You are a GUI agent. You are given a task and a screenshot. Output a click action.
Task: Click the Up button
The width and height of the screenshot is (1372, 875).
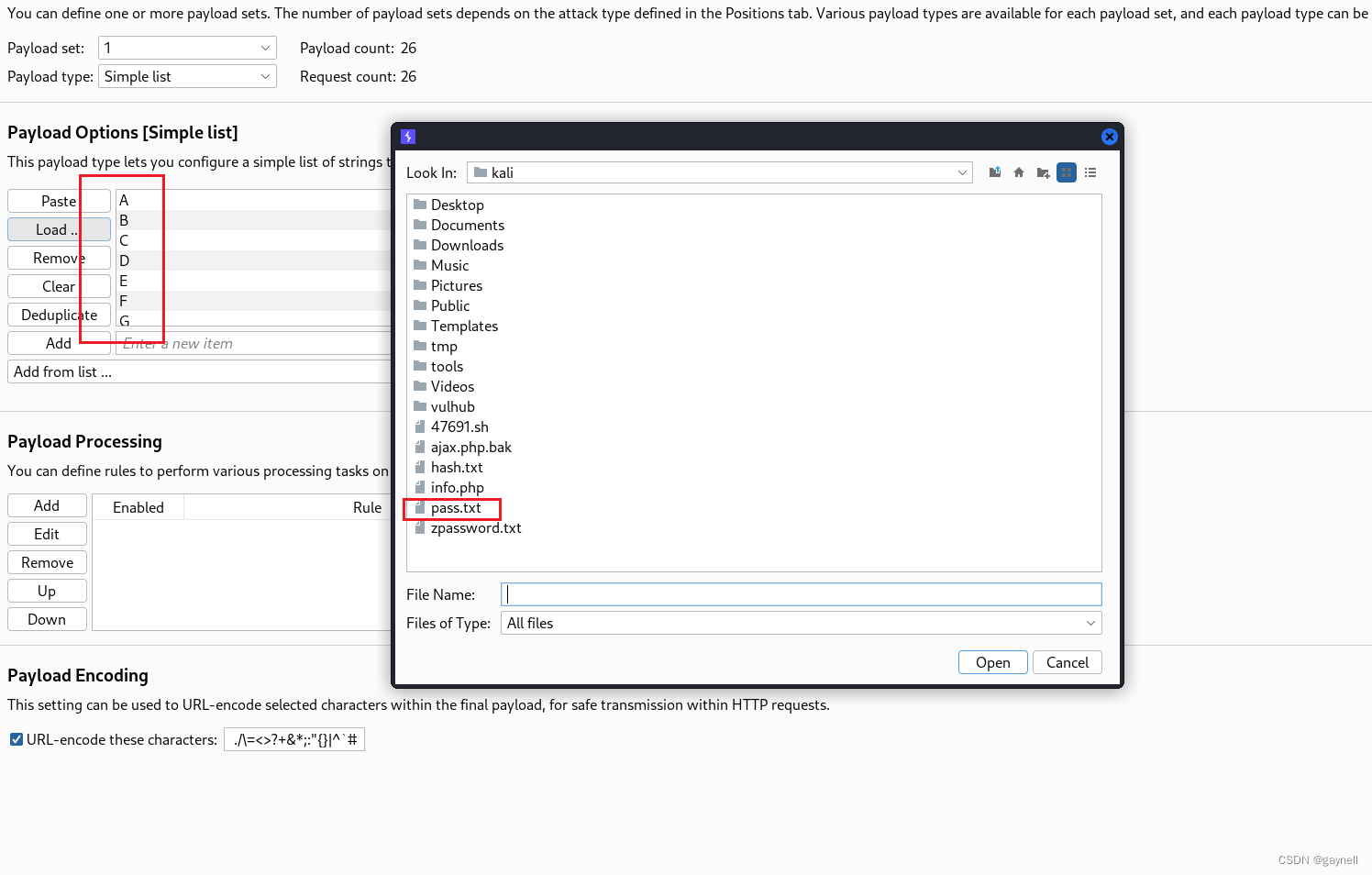[47, 591]
